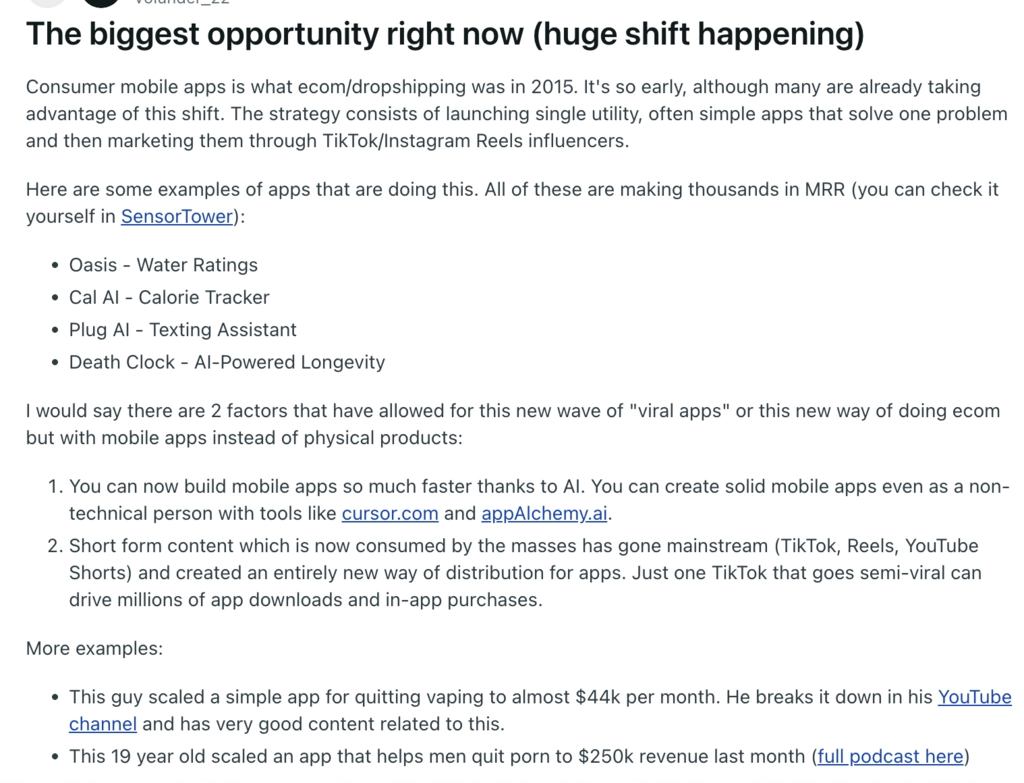Click the Volunder_22 username
Viewport: 1024px width, 783px height.
pyautogui.click(x=182, y=2)
